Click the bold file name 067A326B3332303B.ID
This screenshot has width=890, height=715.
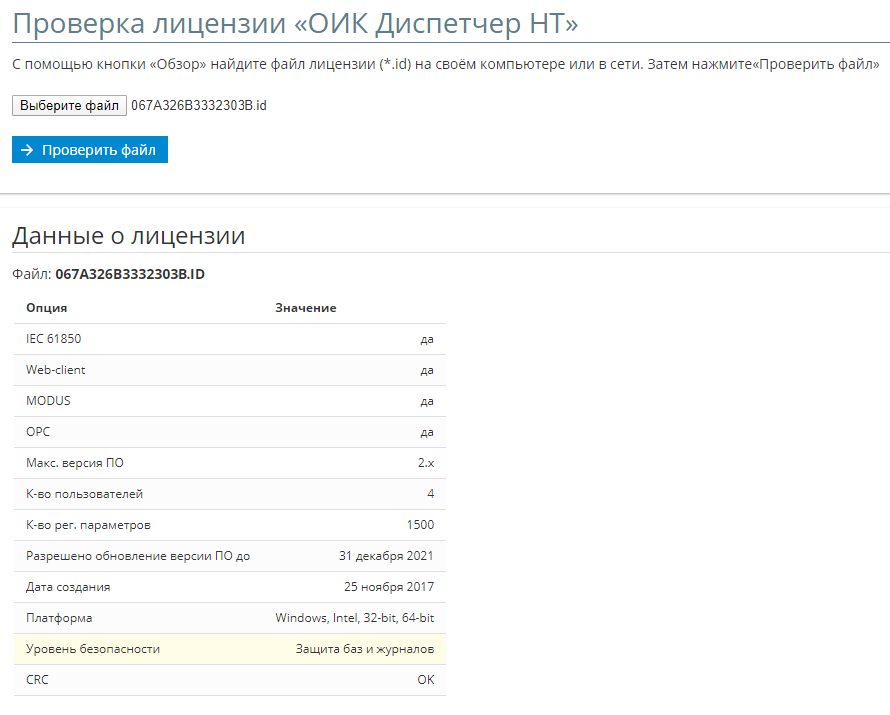point(130,274)
